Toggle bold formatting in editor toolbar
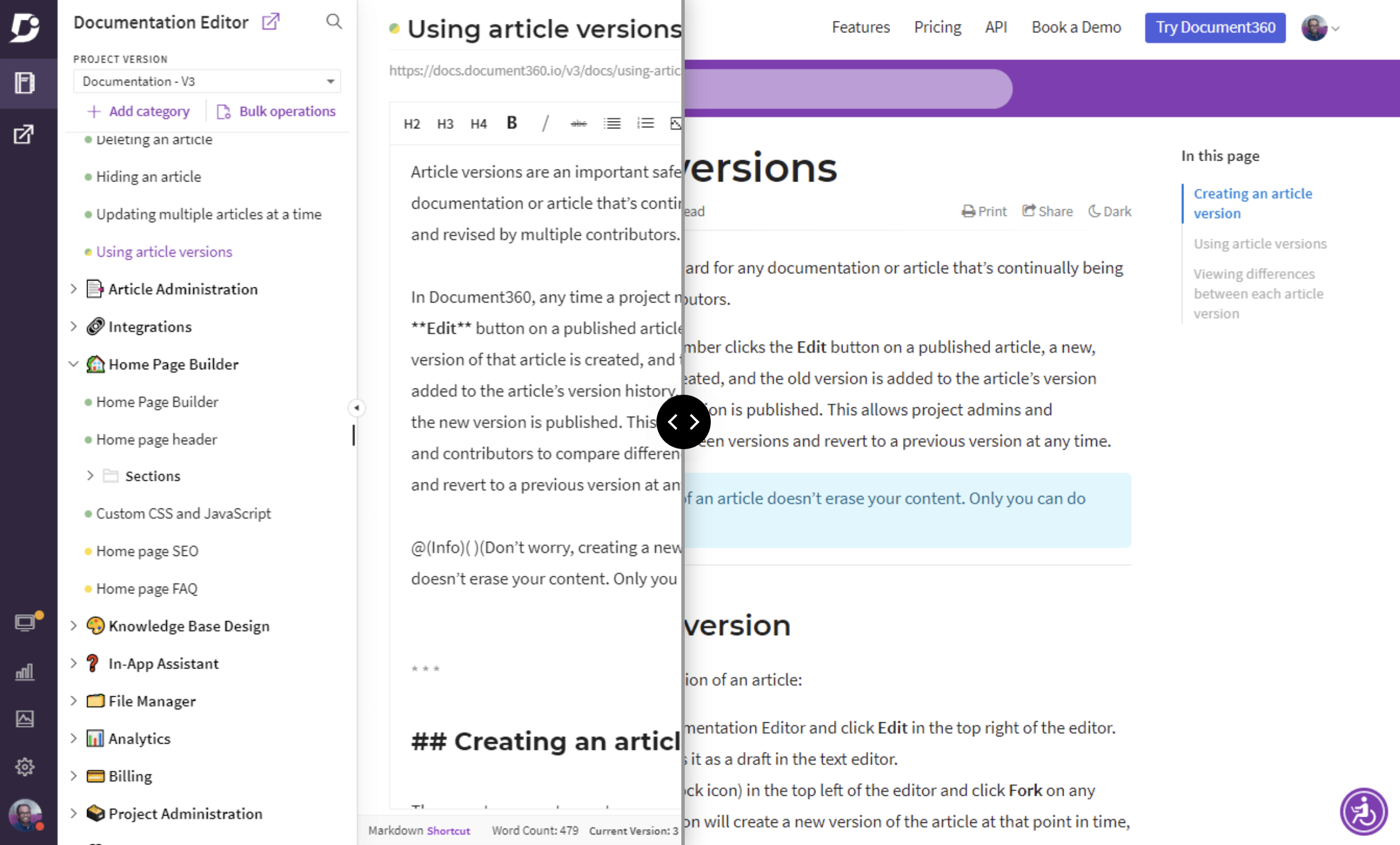This screenshot has height=845, width=1400. click(512, 123)
